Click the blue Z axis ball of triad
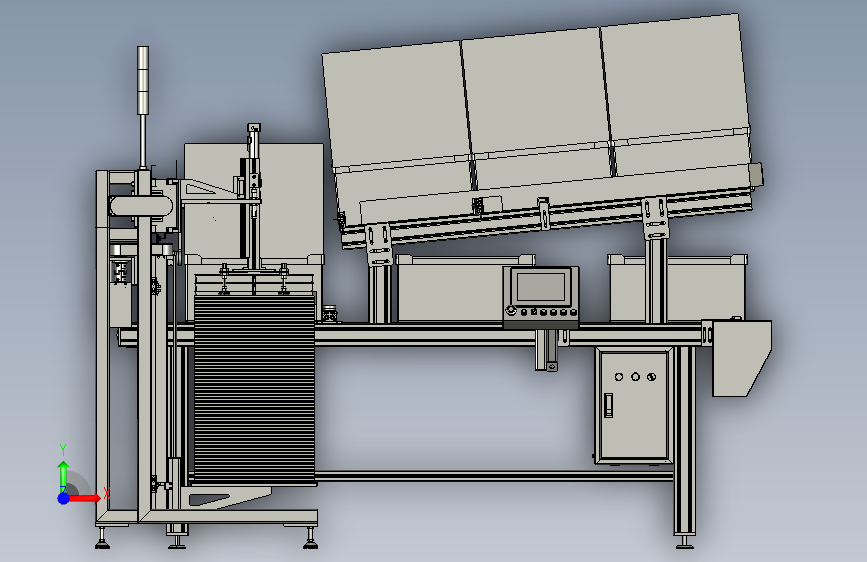Viewport: 867px width, 562px height. [x=63, y=498]
